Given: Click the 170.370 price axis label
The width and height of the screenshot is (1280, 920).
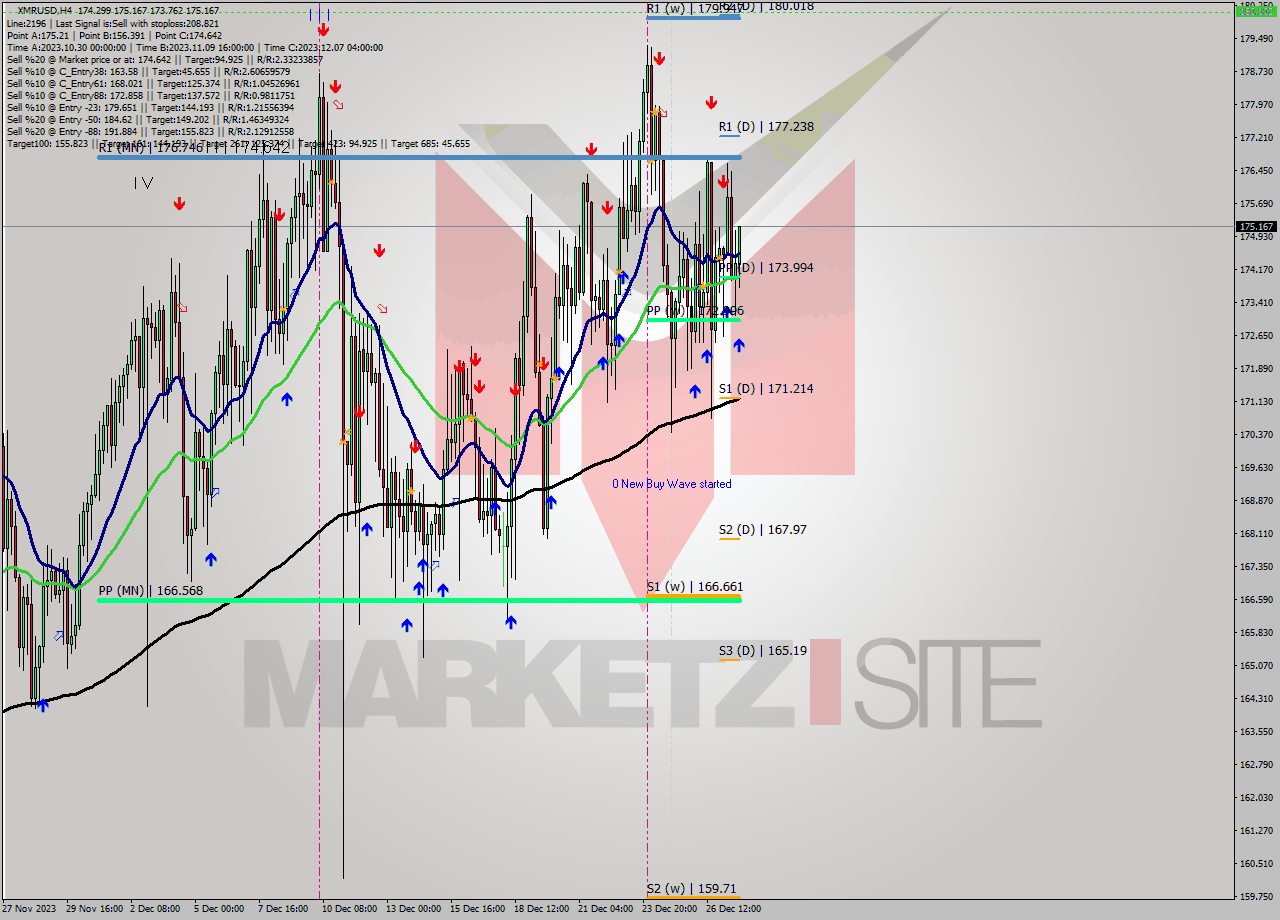Looking at the screenshot, I should click(1256, 434).
